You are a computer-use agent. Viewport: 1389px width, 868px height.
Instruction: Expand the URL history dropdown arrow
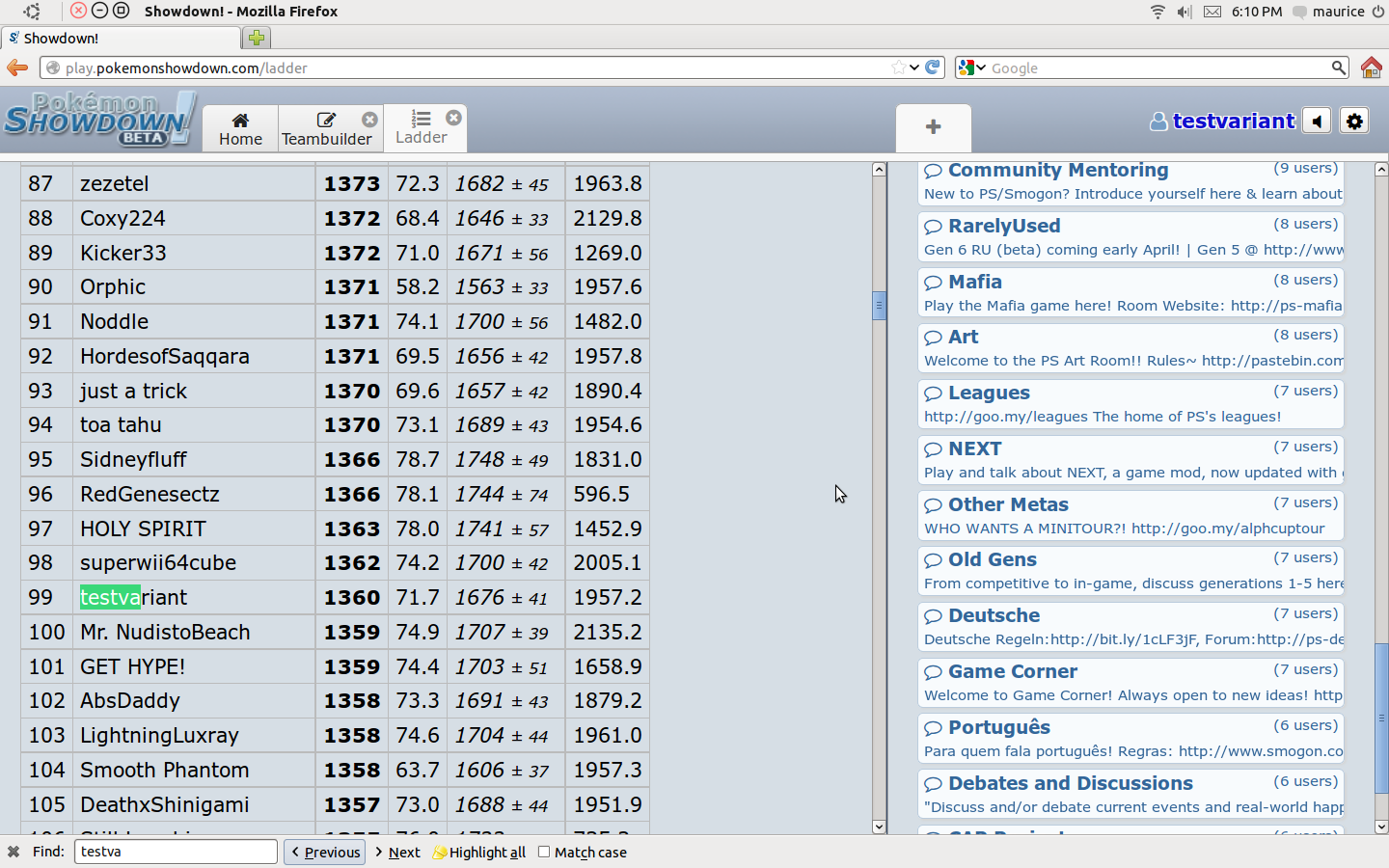click(x=914, y=68)
